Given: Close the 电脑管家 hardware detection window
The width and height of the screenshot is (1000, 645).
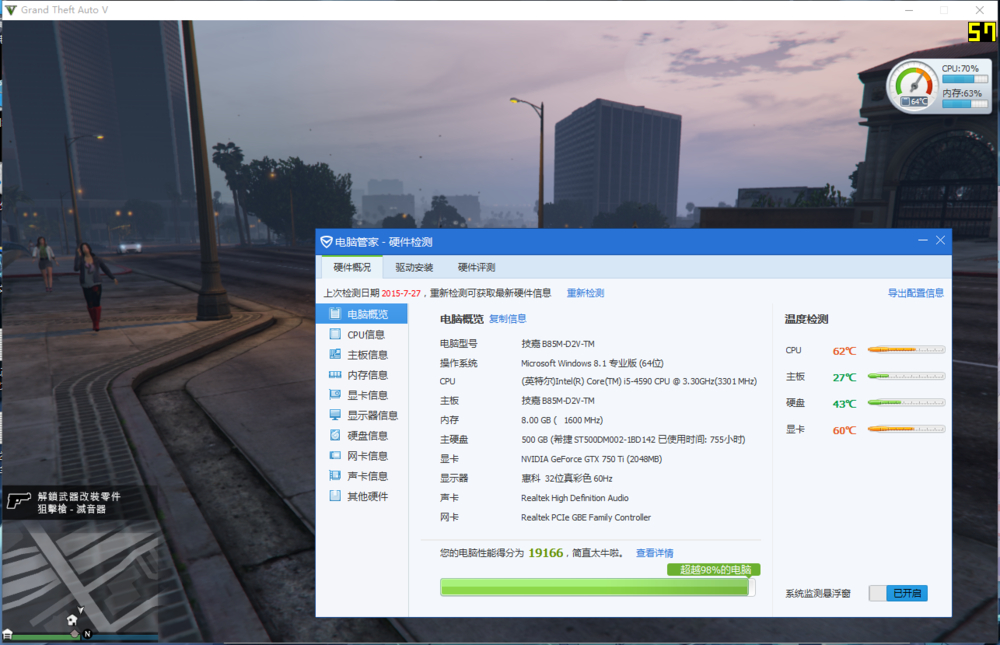Looking at the screenshot, I should tap(941, 241).
